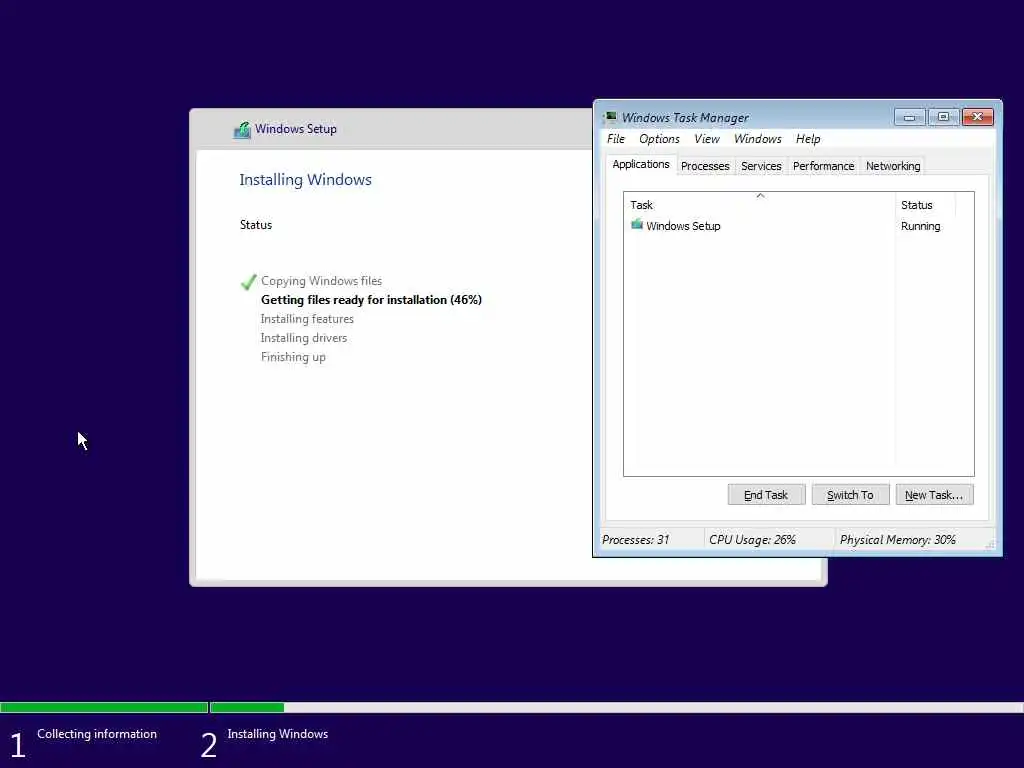Screen dimensions: 1024x768
Task: Click the Collecting information stage label
Action: tap(97, 734)
